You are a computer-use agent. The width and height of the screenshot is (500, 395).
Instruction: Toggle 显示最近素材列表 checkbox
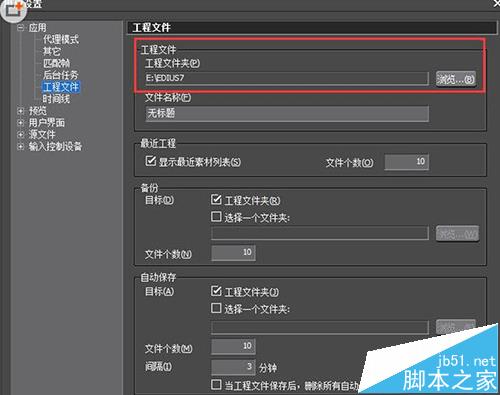[150, 161]
